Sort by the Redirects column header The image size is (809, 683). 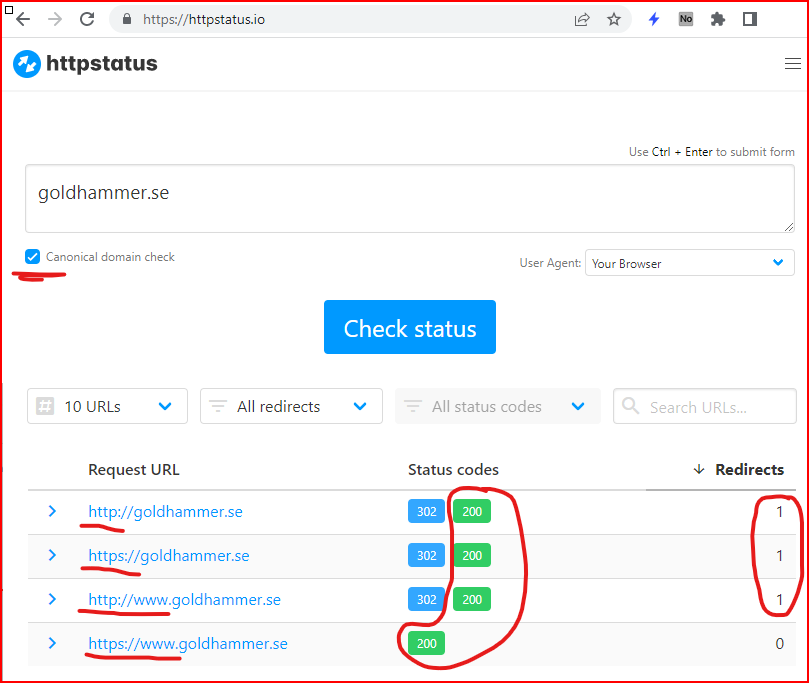(749, 469)
